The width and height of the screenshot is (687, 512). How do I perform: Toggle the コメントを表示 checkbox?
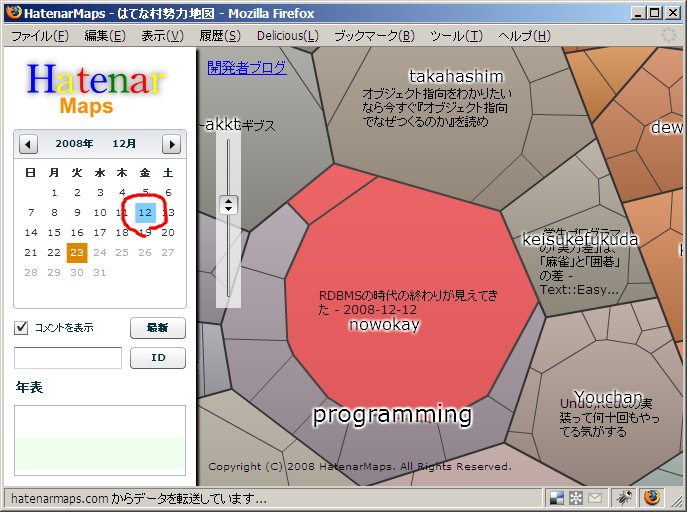[21, 328]
